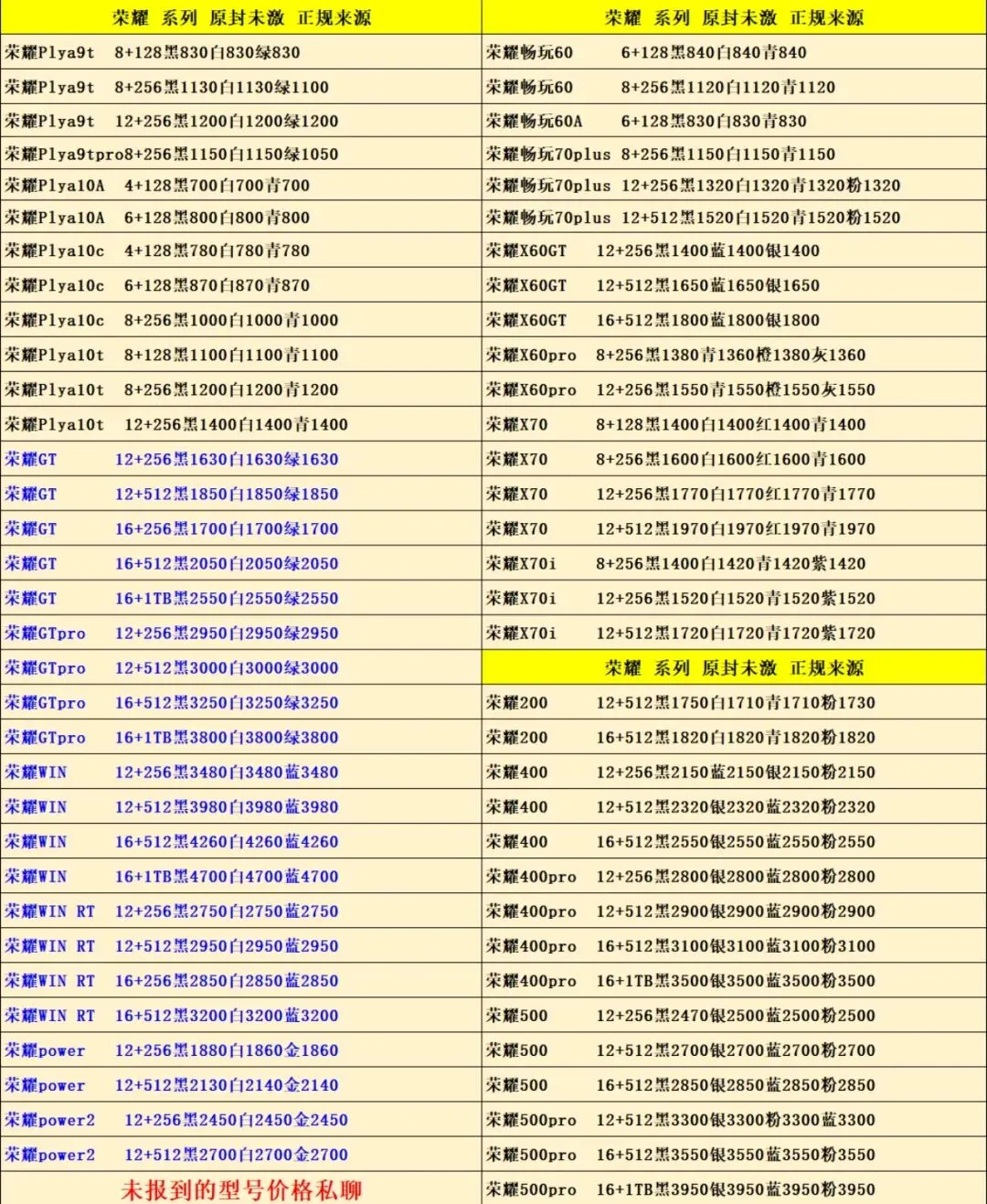Select 荣耀Plya10t 8+128黑1100 row
The image size is (987, 1204).
click(241, 355)
